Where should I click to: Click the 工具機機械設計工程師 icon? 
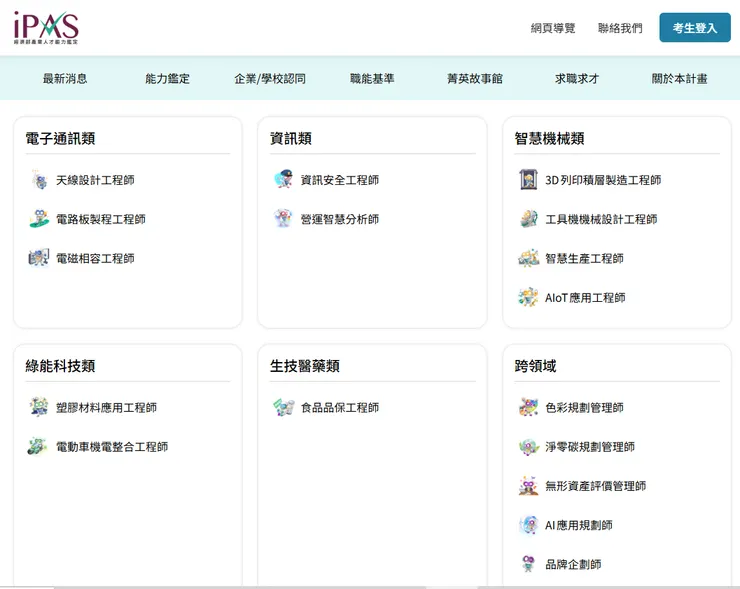pyautogui.click(x=529, y=219)
